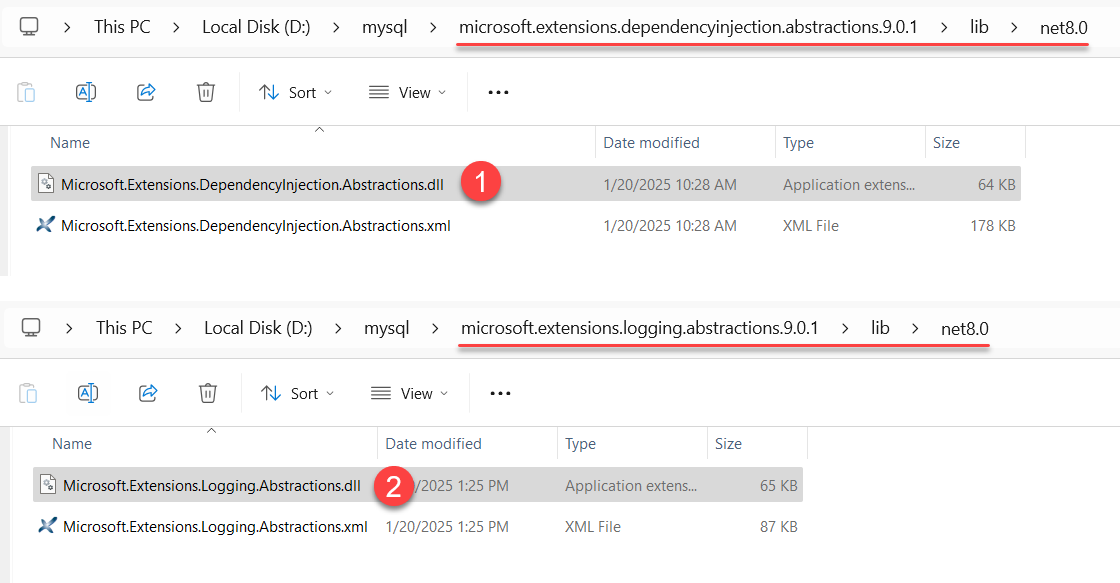Viewport: 1120px width, 583px height.
Task: Click Share icon in the Logging folder toolbar
Action: (x=148, y=393)
